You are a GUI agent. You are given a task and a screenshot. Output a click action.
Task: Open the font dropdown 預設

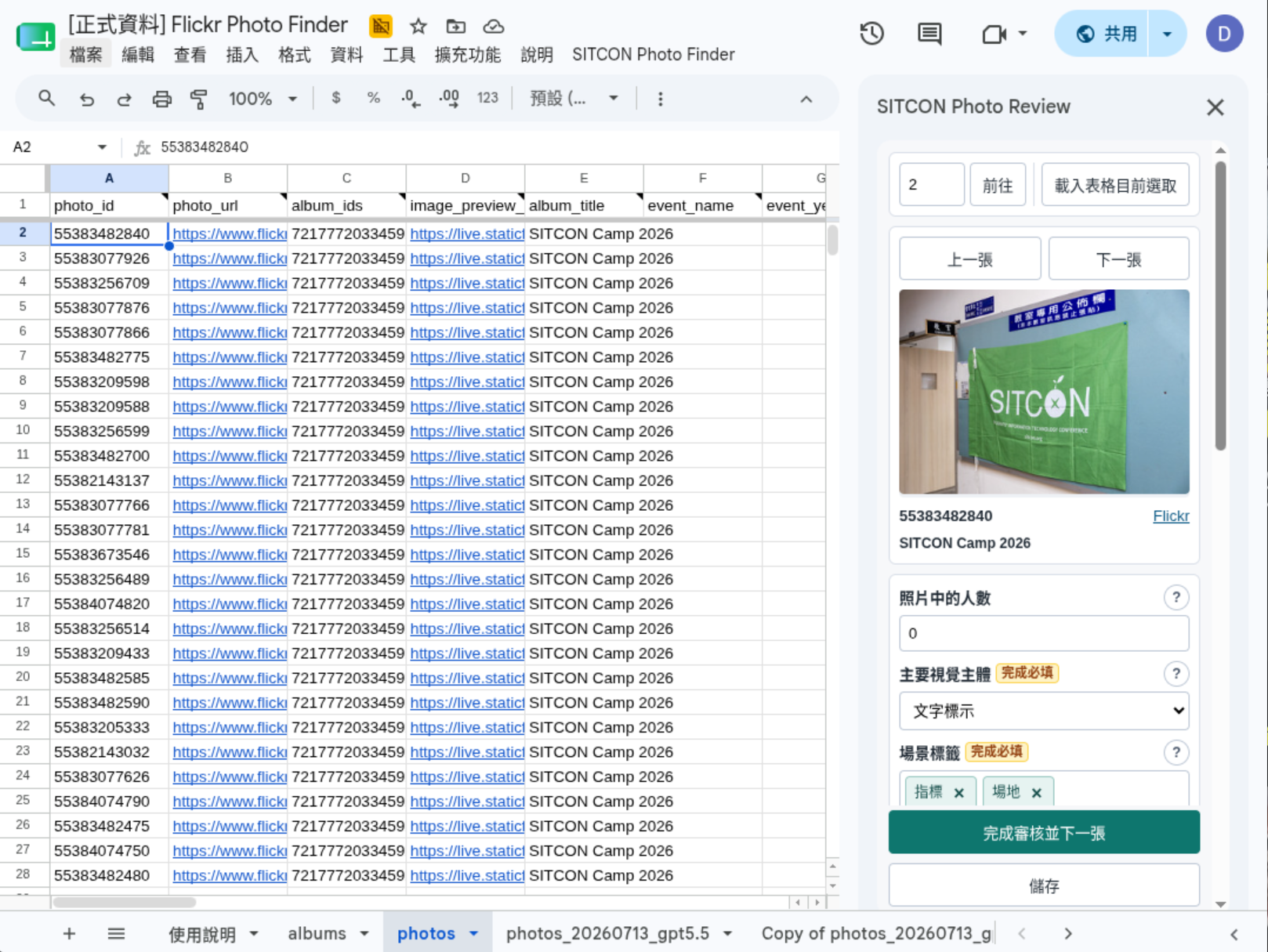(x=574, y=99)
